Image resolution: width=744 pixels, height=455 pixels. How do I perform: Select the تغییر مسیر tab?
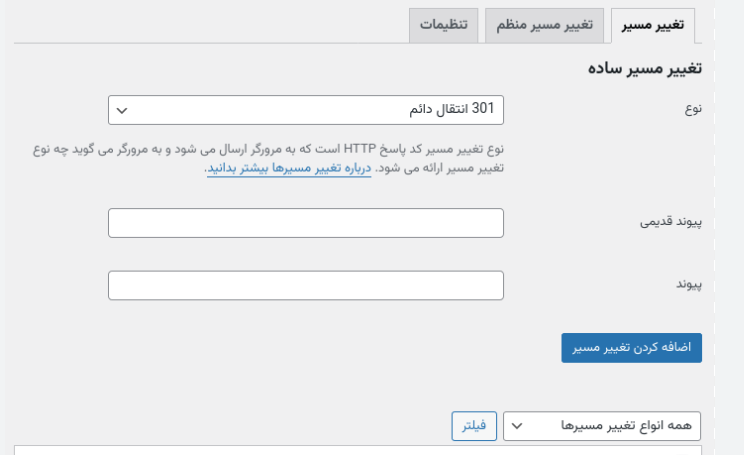click(652, 25)
